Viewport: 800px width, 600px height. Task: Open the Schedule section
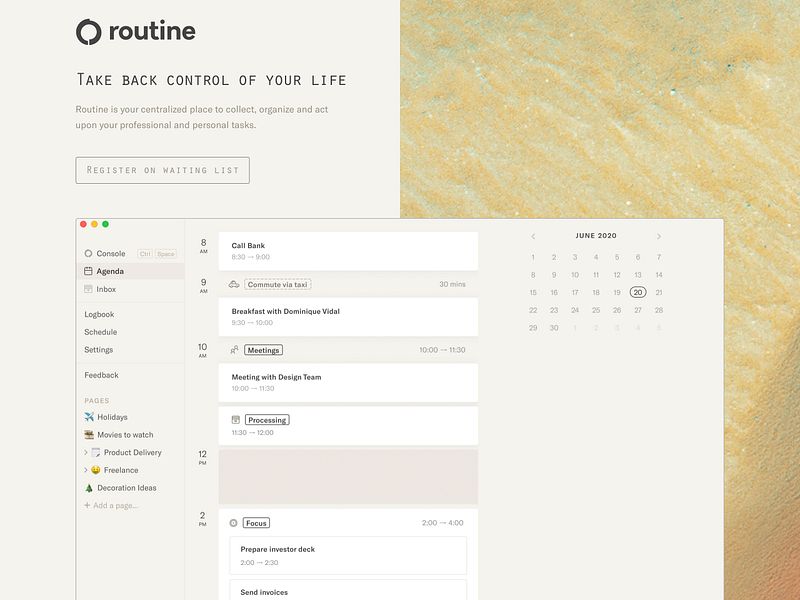click(101, 332)
